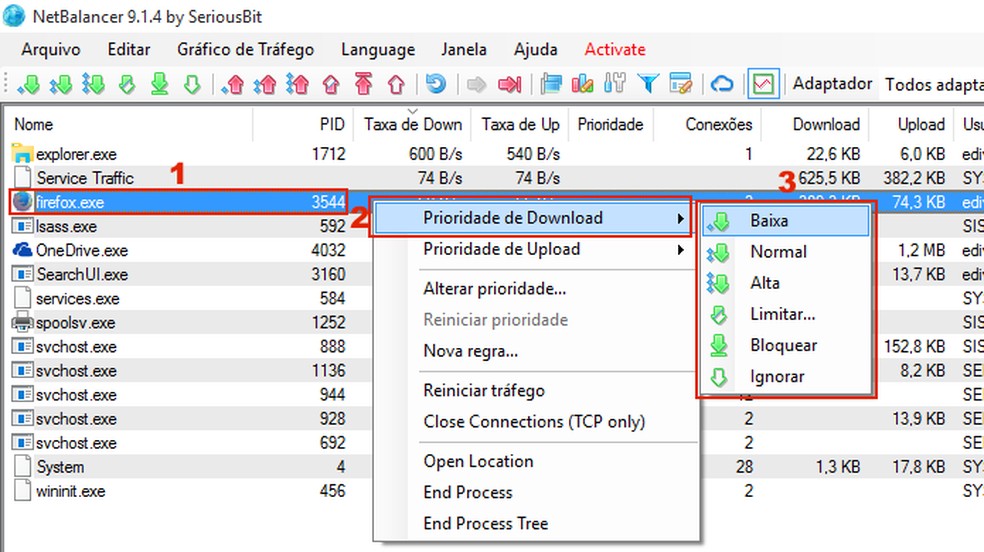Select Close Connections (TCP only)
The image size is (984, 552).
pyautogui.click(x=534, y=422)
